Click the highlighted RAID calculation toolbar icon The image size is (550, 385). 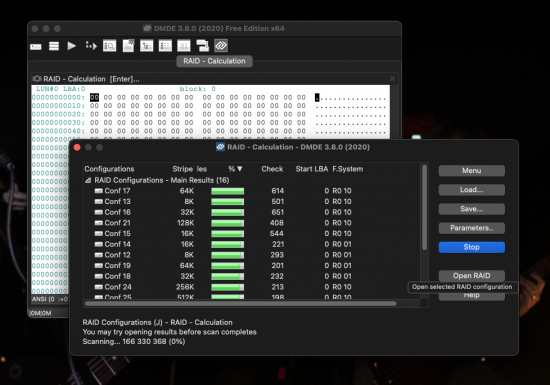pos(221,46)
